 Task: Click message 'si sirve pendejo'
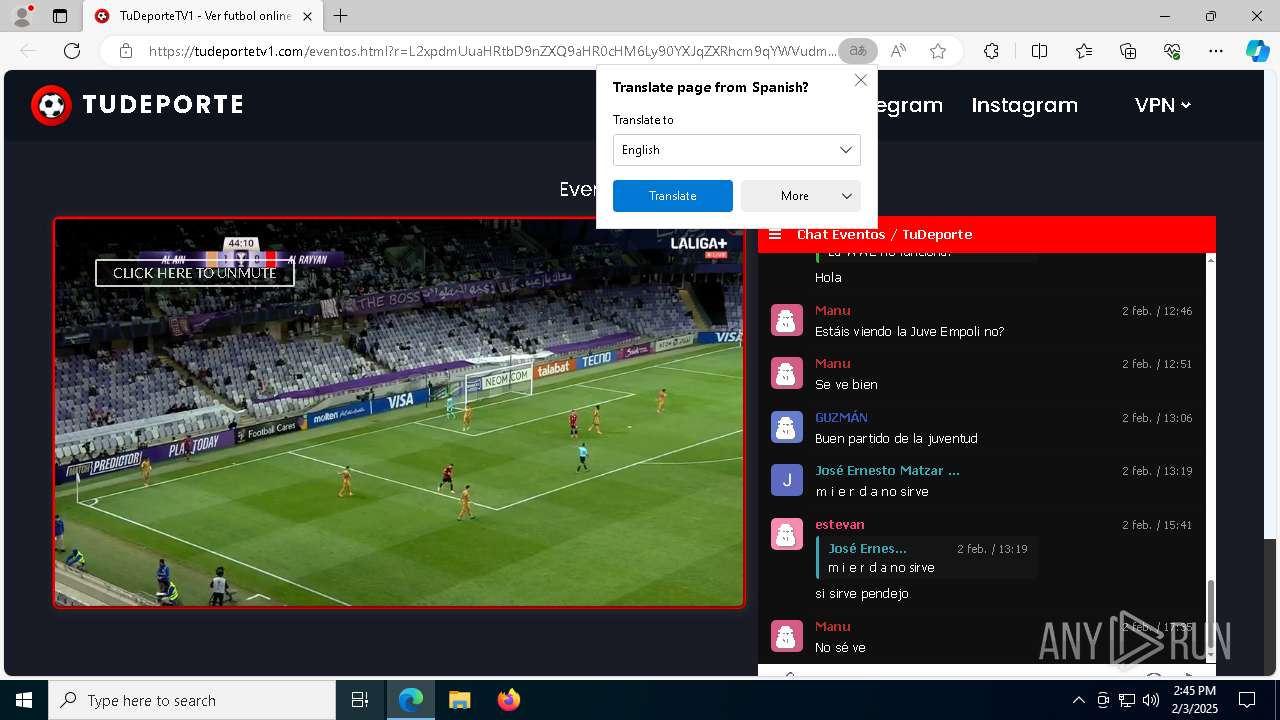[861, 593]
